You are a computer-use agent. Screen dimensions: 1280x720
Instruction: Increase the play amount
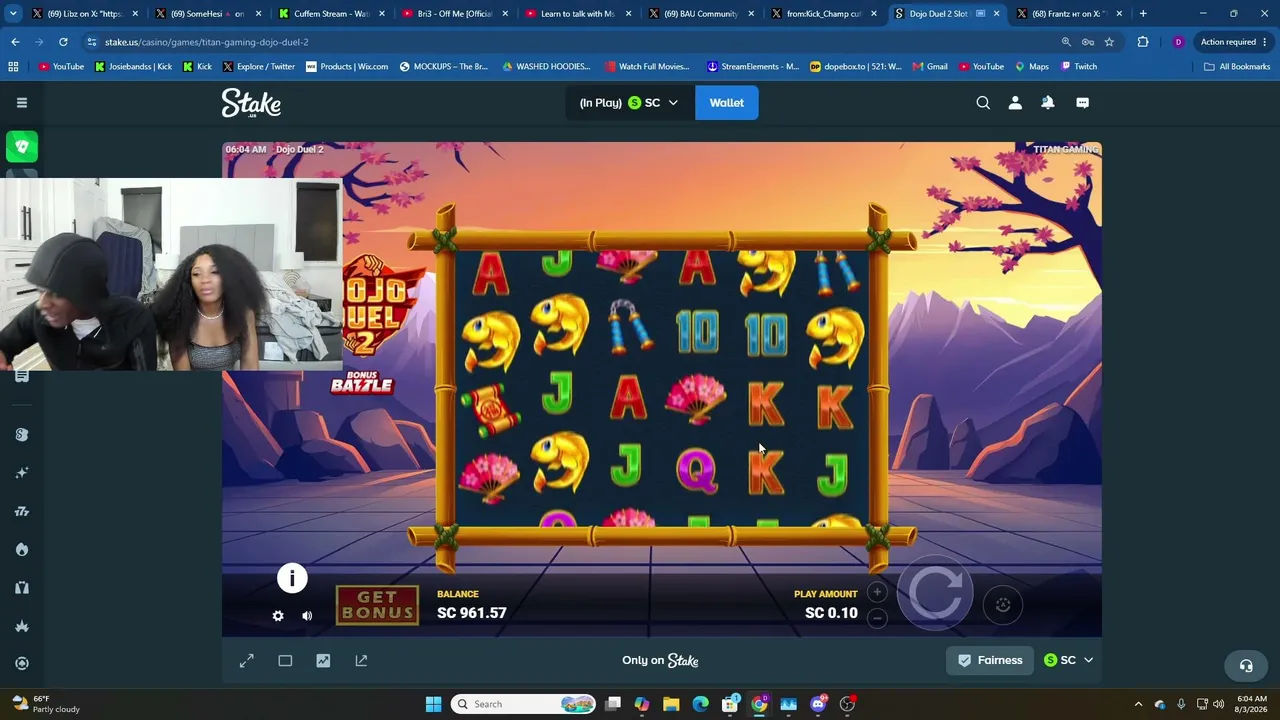coord(877,592)
